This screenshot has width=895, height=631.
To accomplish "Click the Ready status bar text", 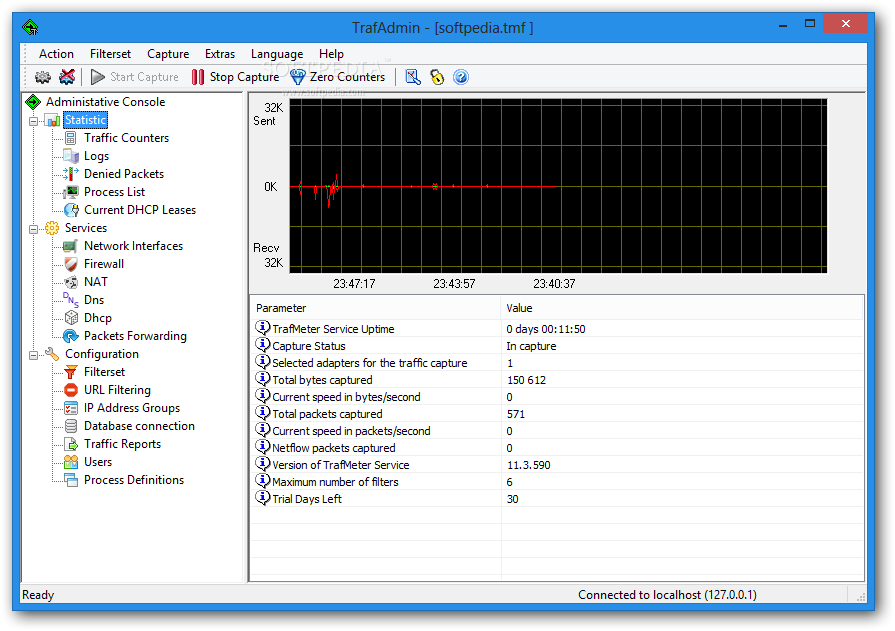I will [x=38, y=595].
